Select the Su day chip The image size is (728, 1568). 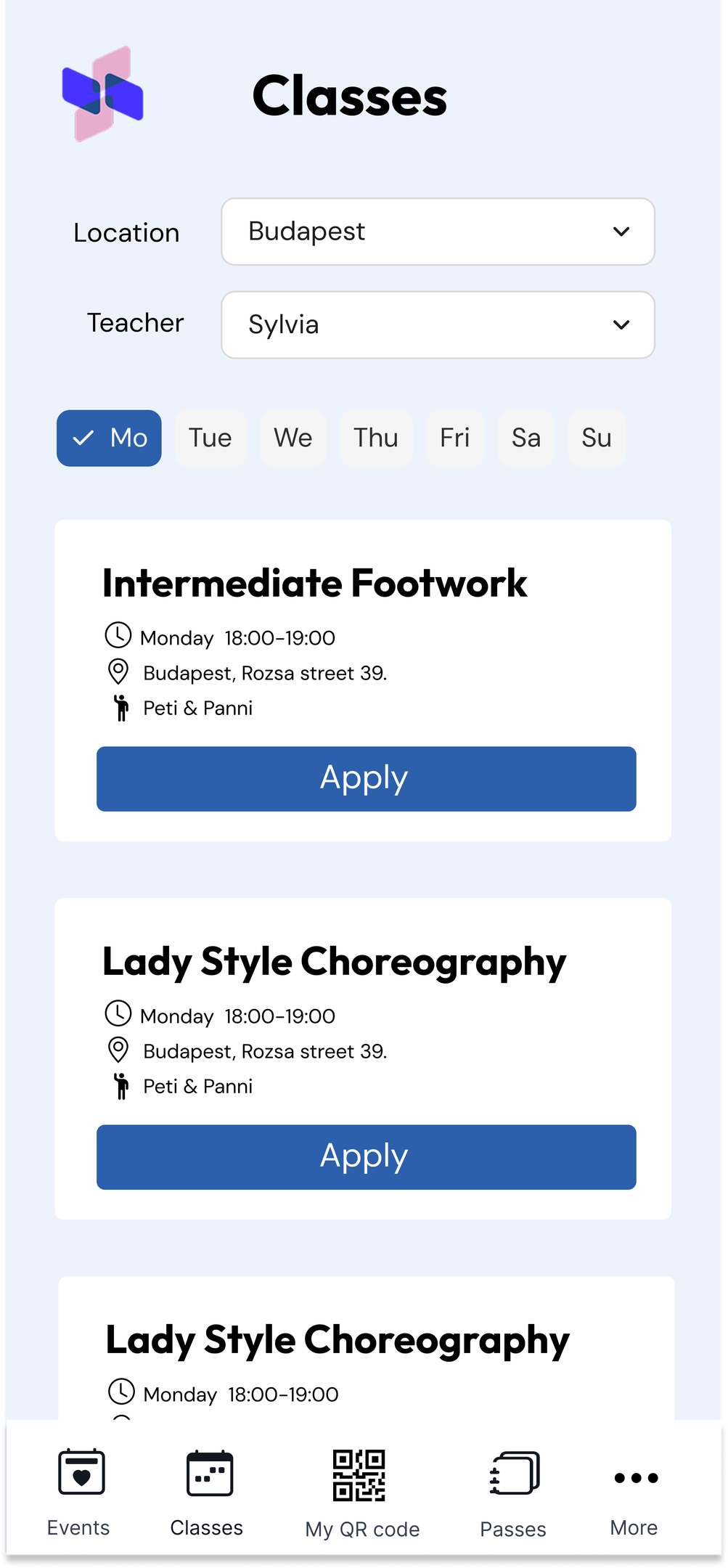597,438
